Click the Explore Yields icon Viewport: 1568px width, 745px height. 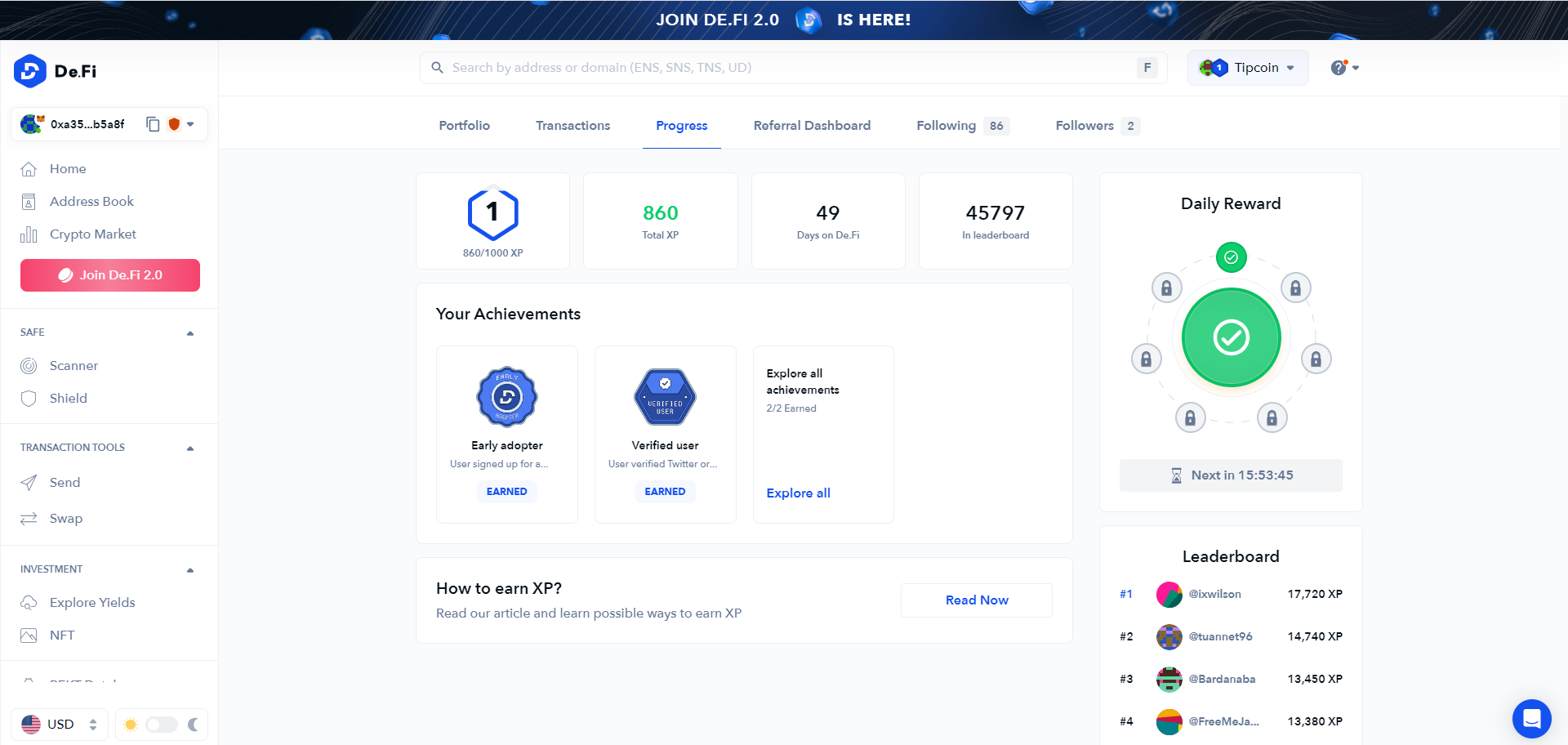(x=29, y=603)
